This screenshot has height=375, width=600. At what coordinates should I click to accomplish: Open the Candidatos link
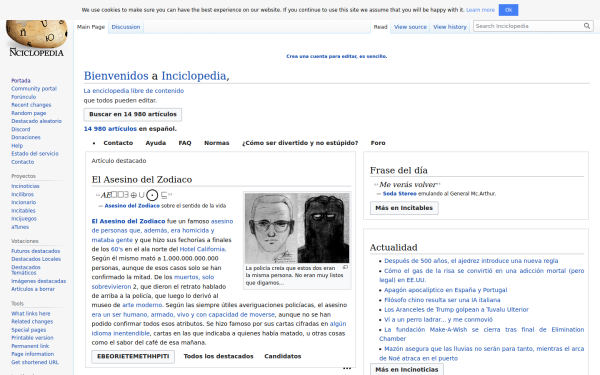(x=283, y=356)
